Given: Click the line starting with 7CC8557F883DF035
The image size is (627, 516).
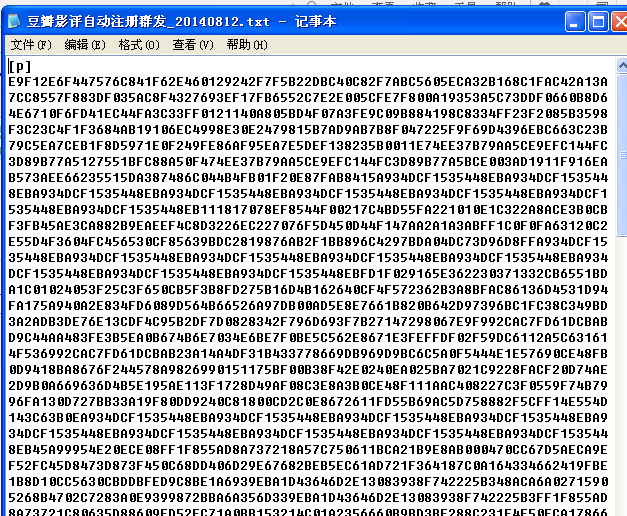Looking at the screenshot, I should pyautogui.click(x=308, y=98).
